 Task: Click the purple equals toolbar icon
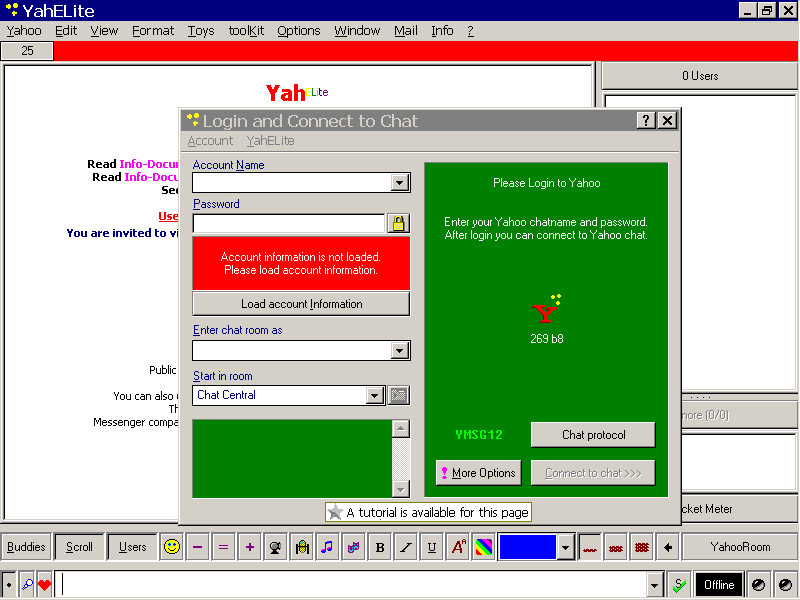(x=223, y=547)
